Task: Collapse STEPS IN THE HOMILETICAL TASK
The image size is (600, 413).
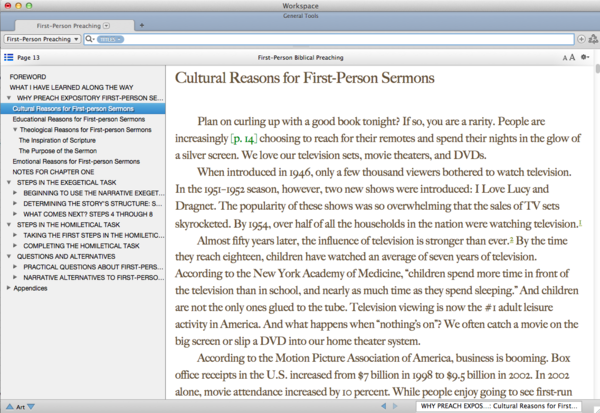Action: tap(9, 225)
